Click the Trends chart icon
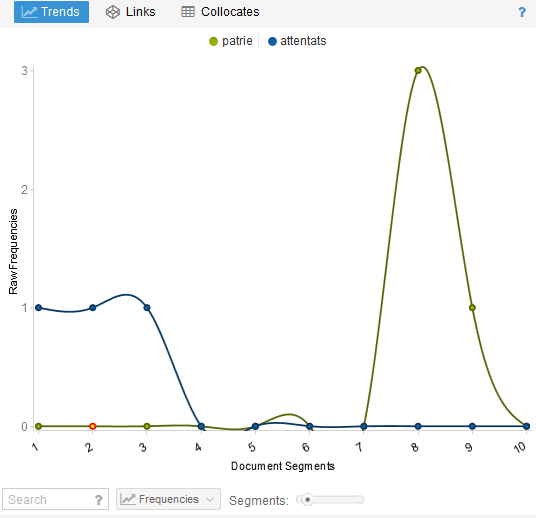 [x=29, y=12]
